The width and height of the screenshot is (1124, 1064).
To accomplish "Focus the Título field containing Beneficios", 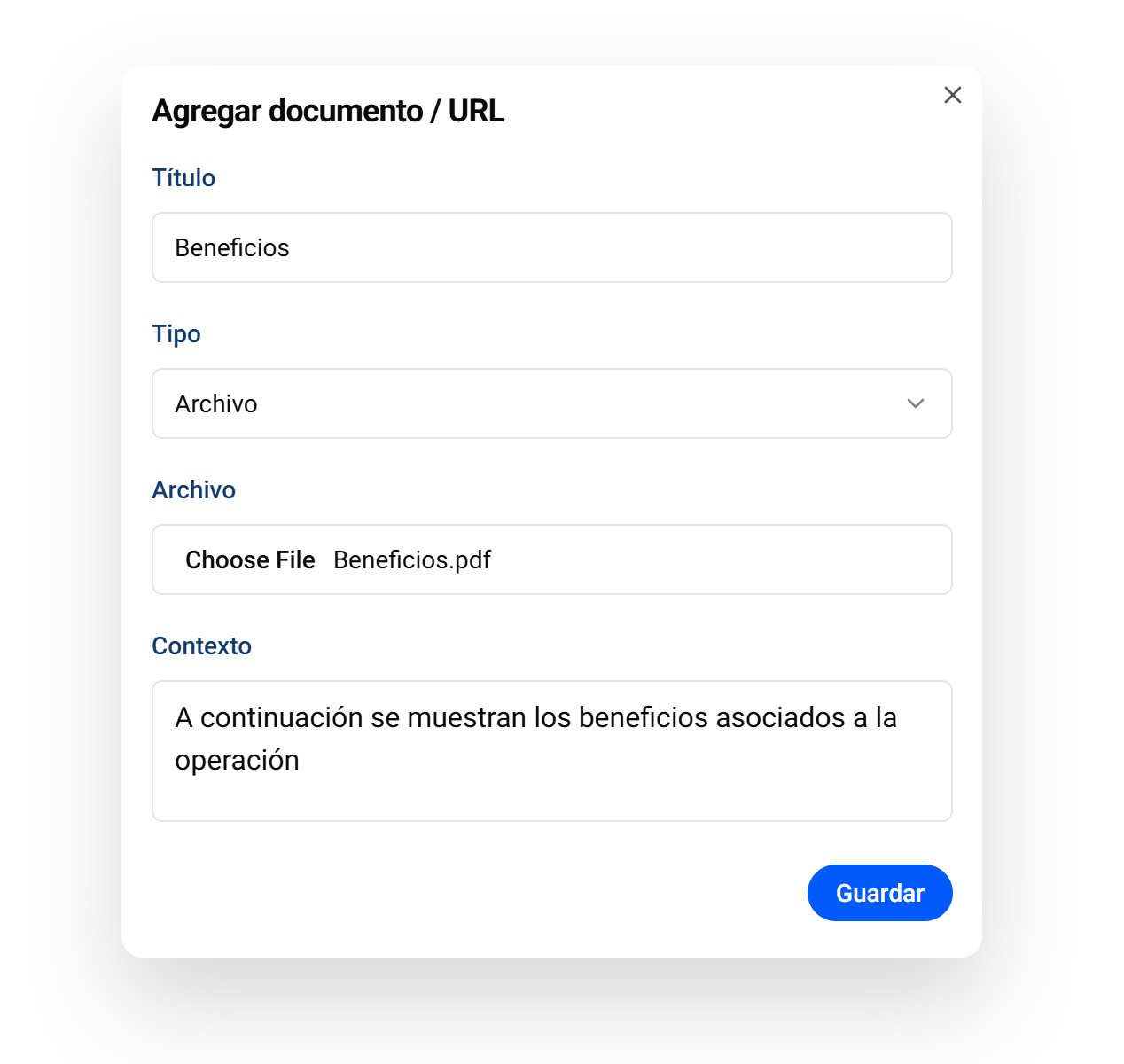I will point(551,247).
